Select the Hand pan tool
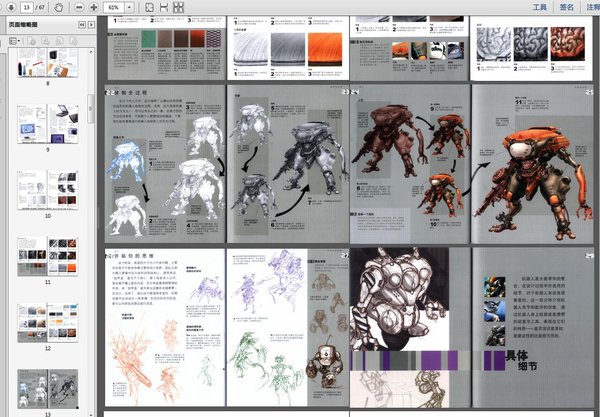This screenshot has width=600, height=417. click(x=59, y=7)
